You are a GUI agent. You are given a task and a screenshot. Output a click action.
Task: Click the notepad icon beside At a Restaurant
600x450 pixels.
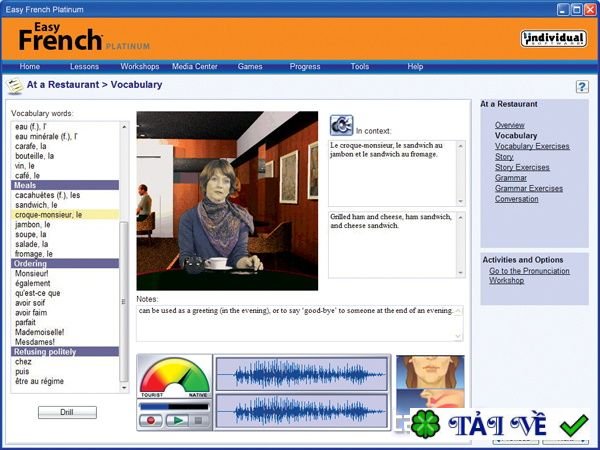click(15, 86)
